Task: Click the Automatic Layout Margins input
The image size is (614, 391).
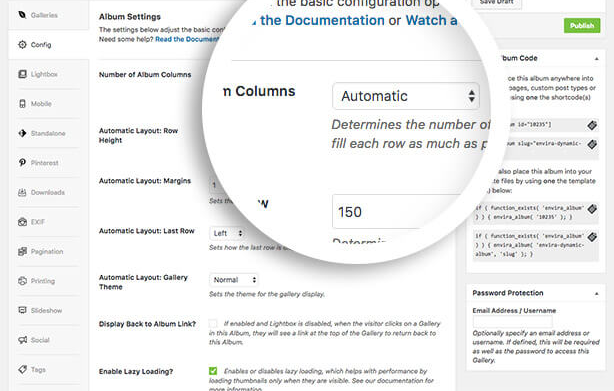Action: [216, 185]
